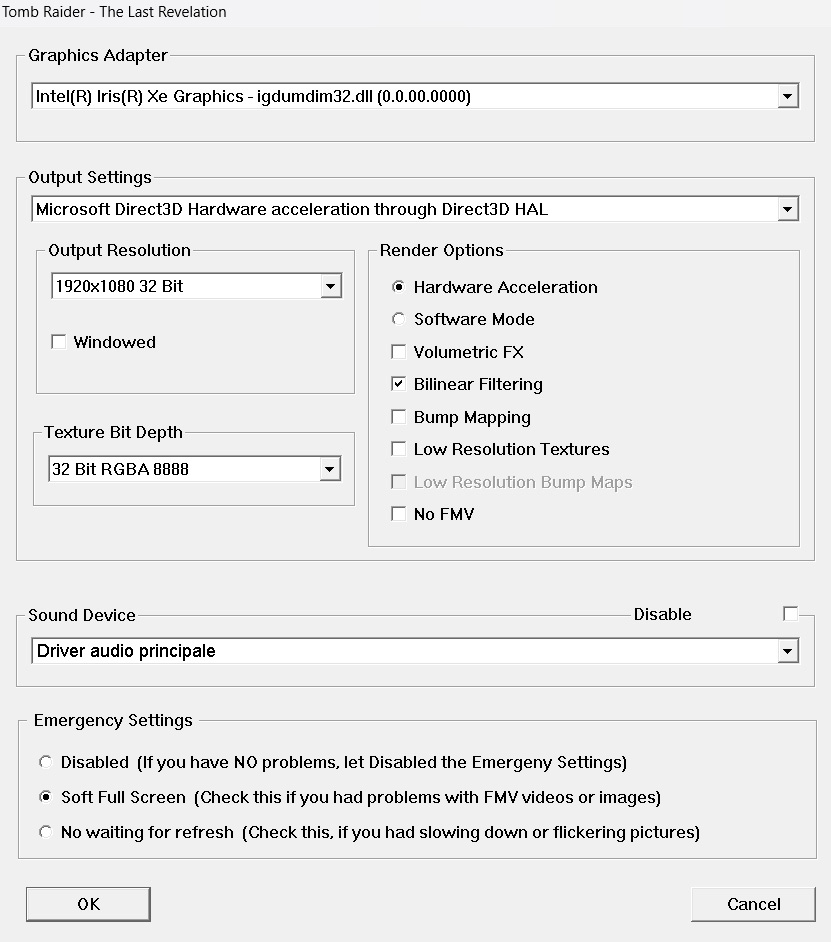The width and height of the screenshot is (831, 942).
Task: Open the Texture Bit Depth dropdown
Action: tap(329, 469)
